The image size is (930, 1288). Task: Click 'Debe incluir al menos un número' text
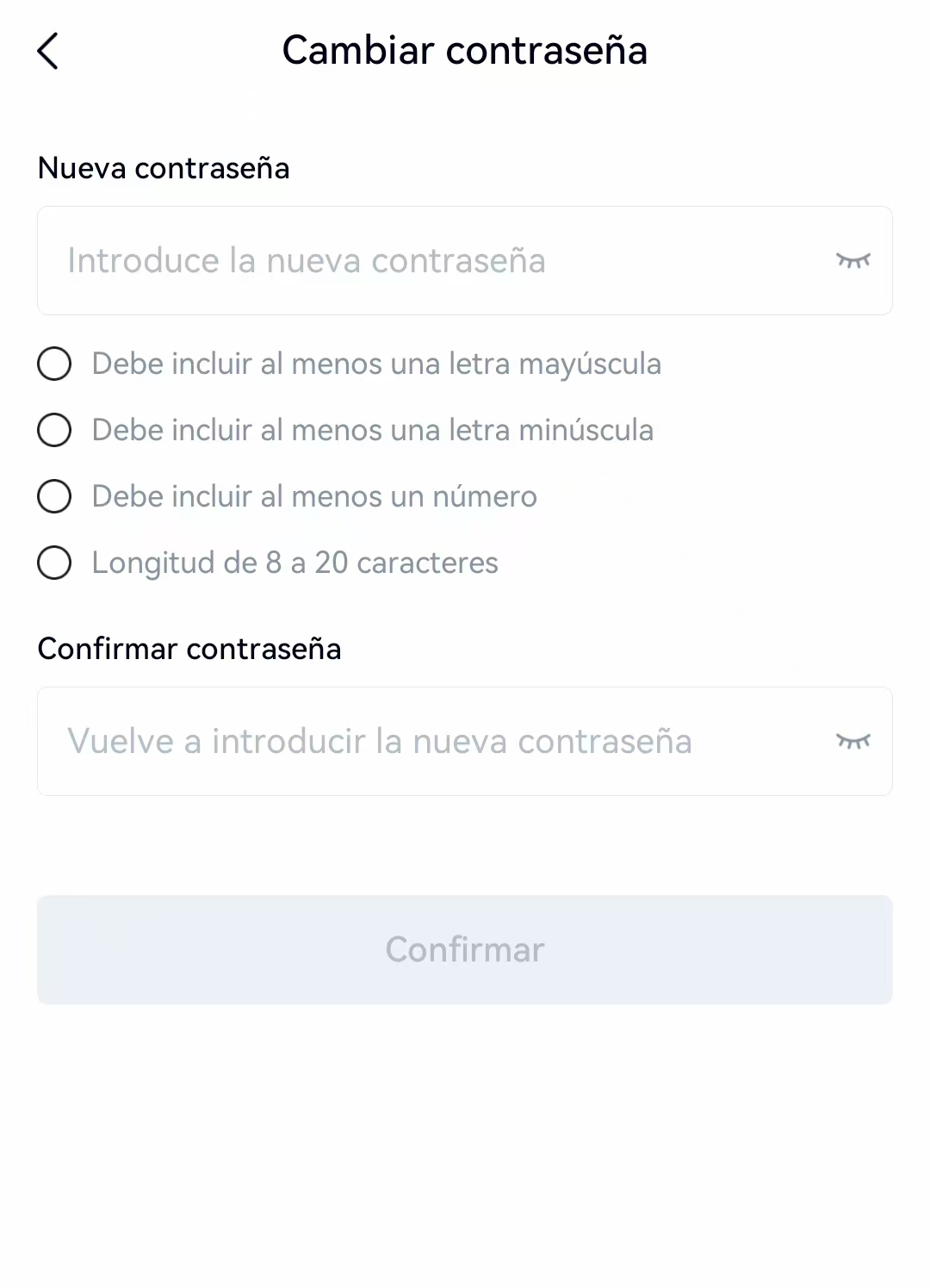pos(314,496)
